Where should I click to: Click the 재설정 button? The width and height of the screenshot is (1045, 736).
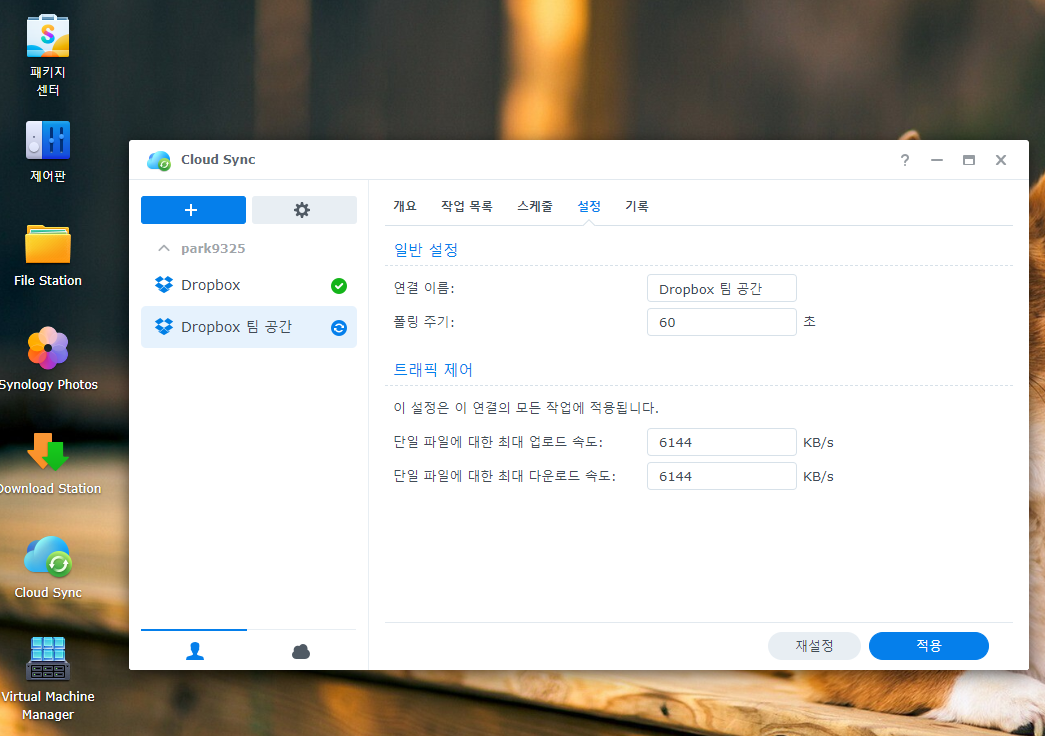[x=814, y=646]
